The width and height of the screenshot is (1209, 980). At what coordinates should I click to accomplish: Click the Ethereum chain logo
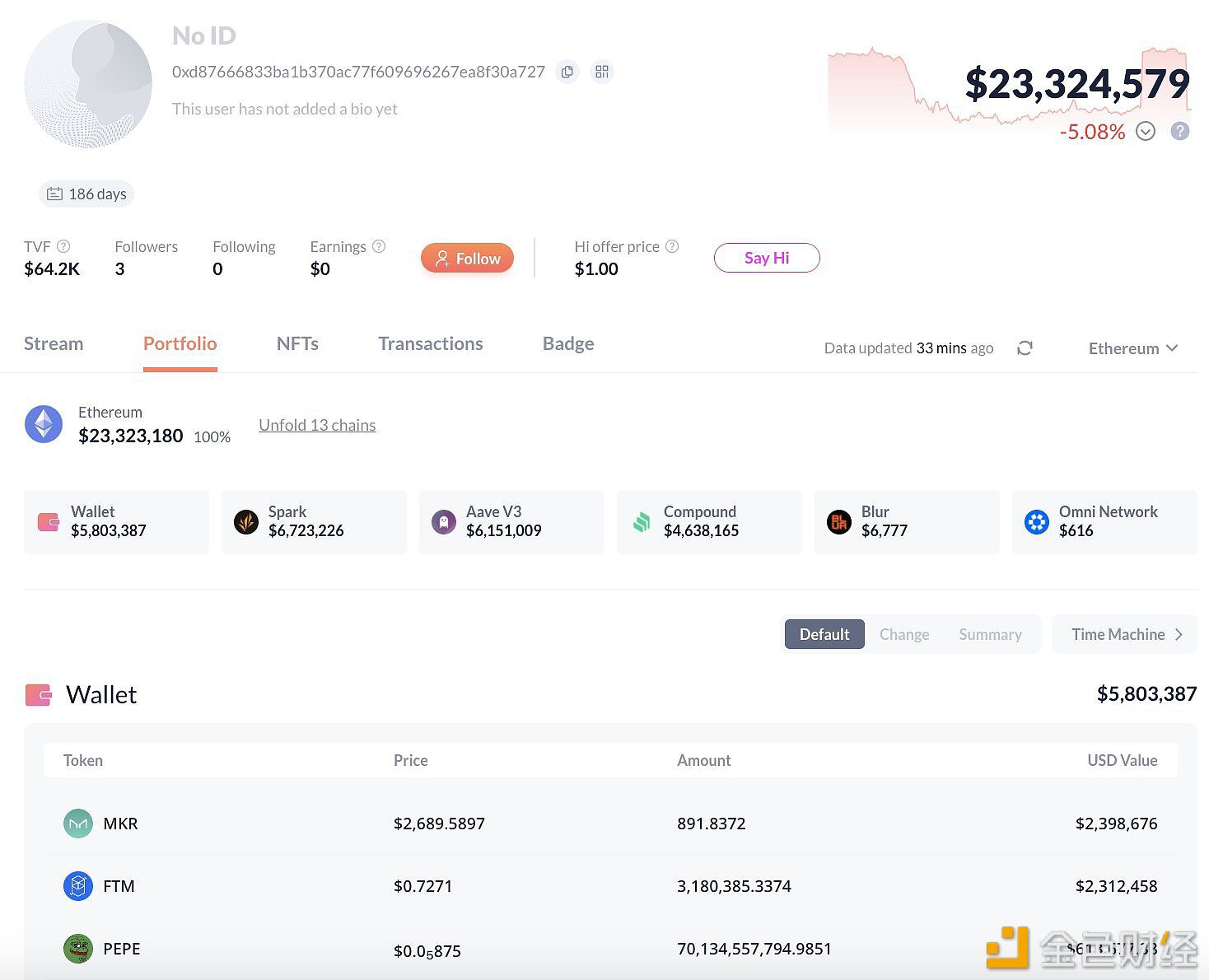44,425
